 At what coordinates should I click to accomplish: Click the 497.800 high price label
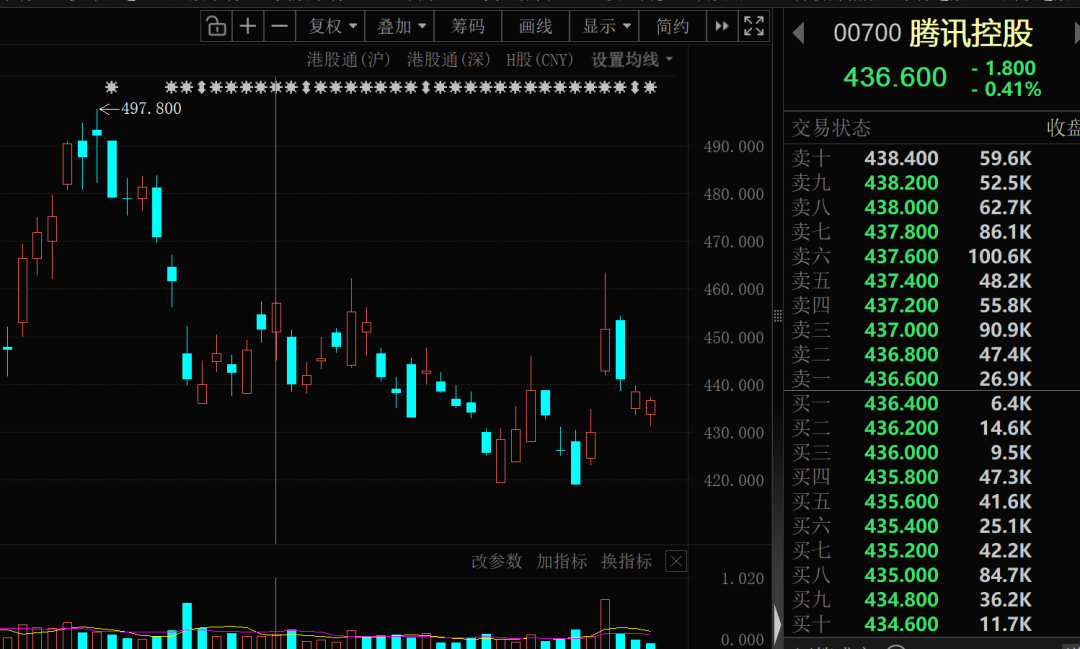click(x=151, y=109)
